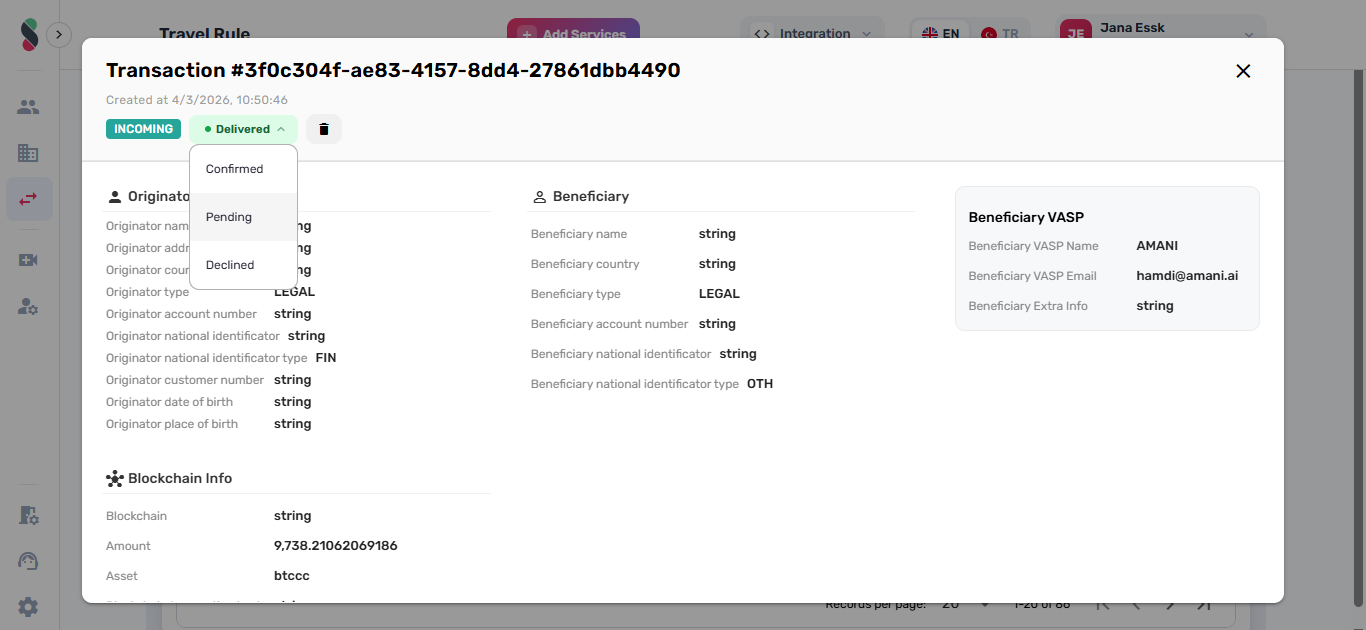This screenshot has width=1366, height=630.
Task: Click Amount value 9,738.21062069186
Action: (336, 546)
